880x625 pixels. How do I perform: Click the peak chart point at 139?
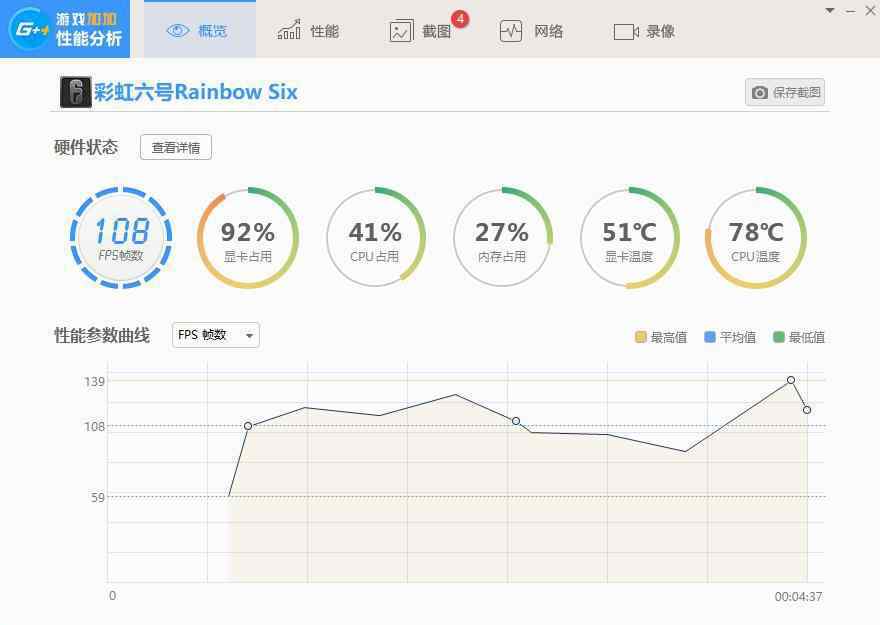click(x=791, y=380)
